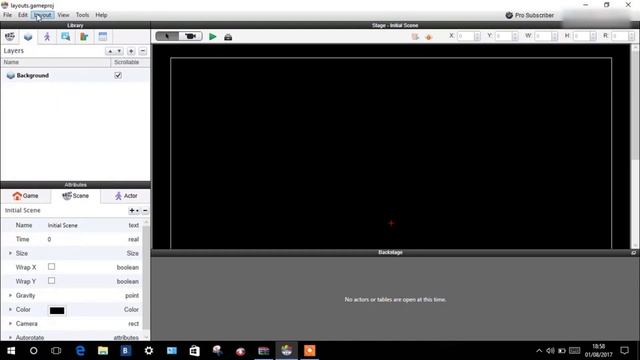Open the Tables library tab icon
Screen dimensions: 640x360
point(103,37)
